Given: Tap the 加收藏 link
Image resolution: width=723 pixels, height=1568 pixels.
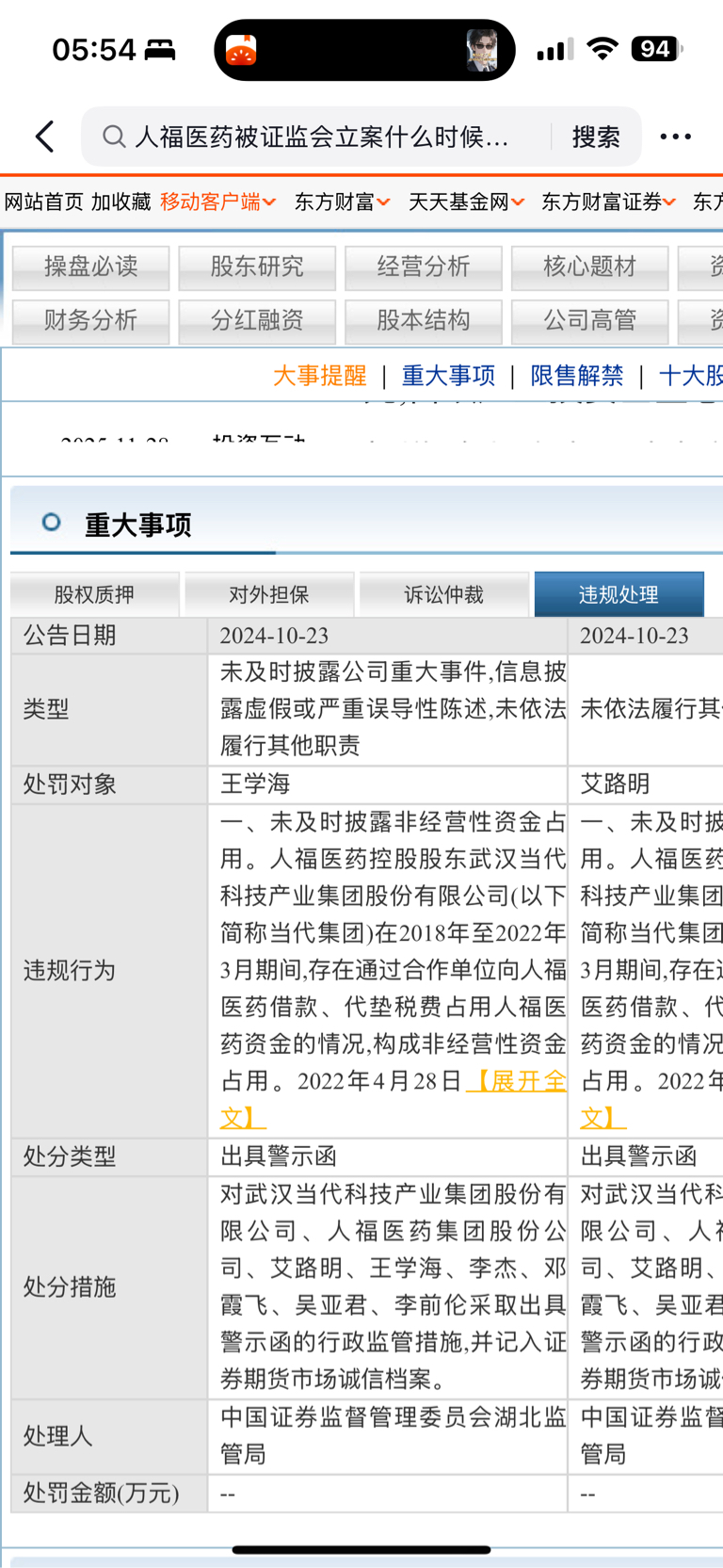Looking at the screenshot, I should click(x=120, y=202).
